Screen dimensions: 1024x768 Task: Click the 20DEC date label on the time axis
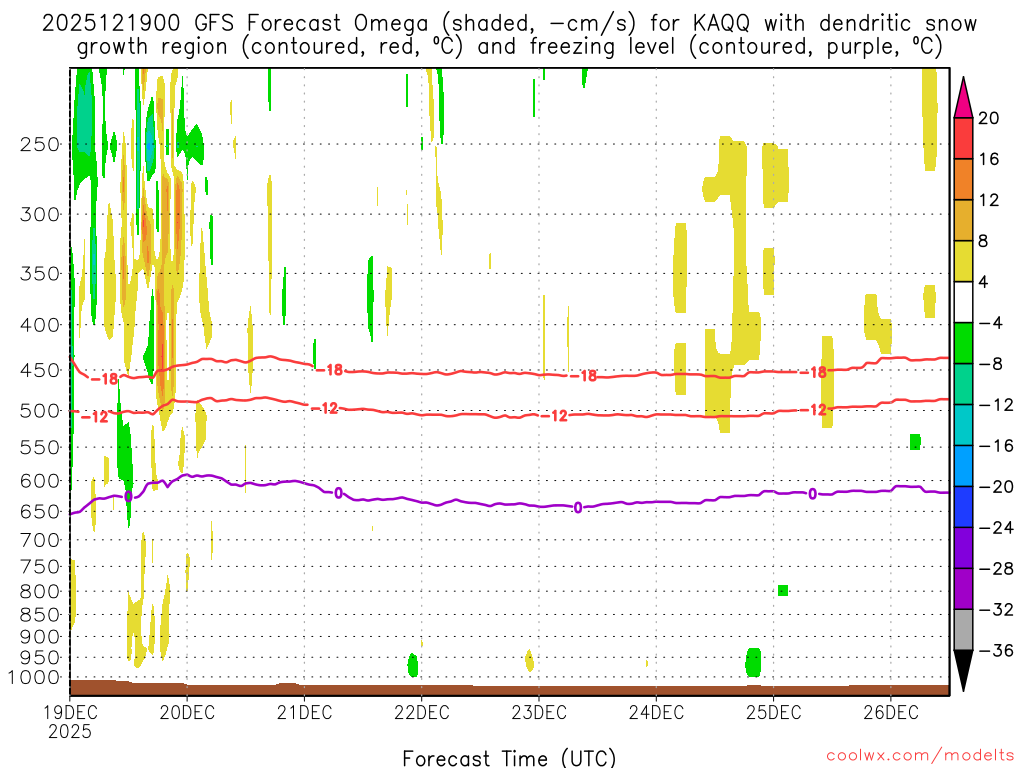click(187, 712)
